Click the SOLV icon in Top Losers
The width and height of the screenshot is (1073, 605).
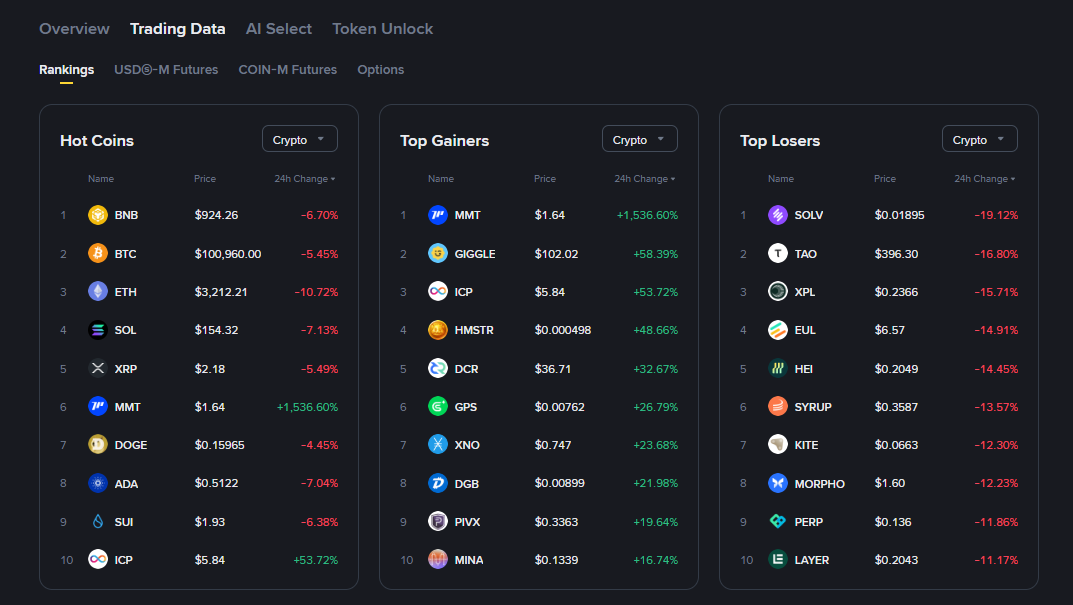point(777,215)
